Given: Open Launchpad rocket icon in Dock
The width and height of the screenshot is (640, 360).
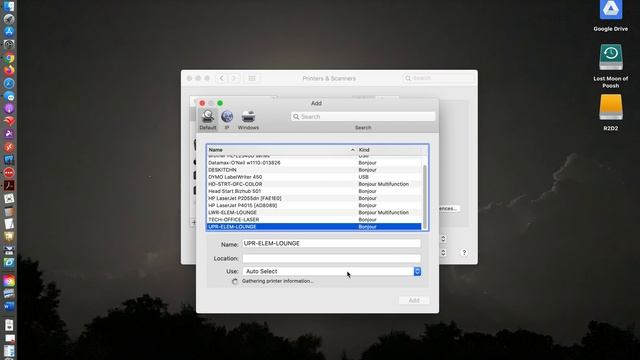Looking at the screenshot, I should (9, 19).
